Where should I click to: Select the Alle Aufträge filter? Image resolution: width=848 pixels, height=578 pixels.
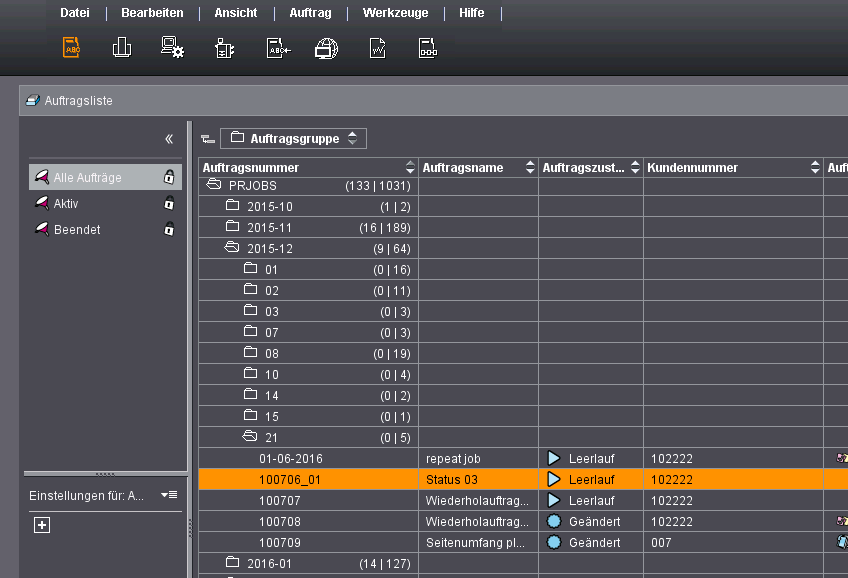105,177
